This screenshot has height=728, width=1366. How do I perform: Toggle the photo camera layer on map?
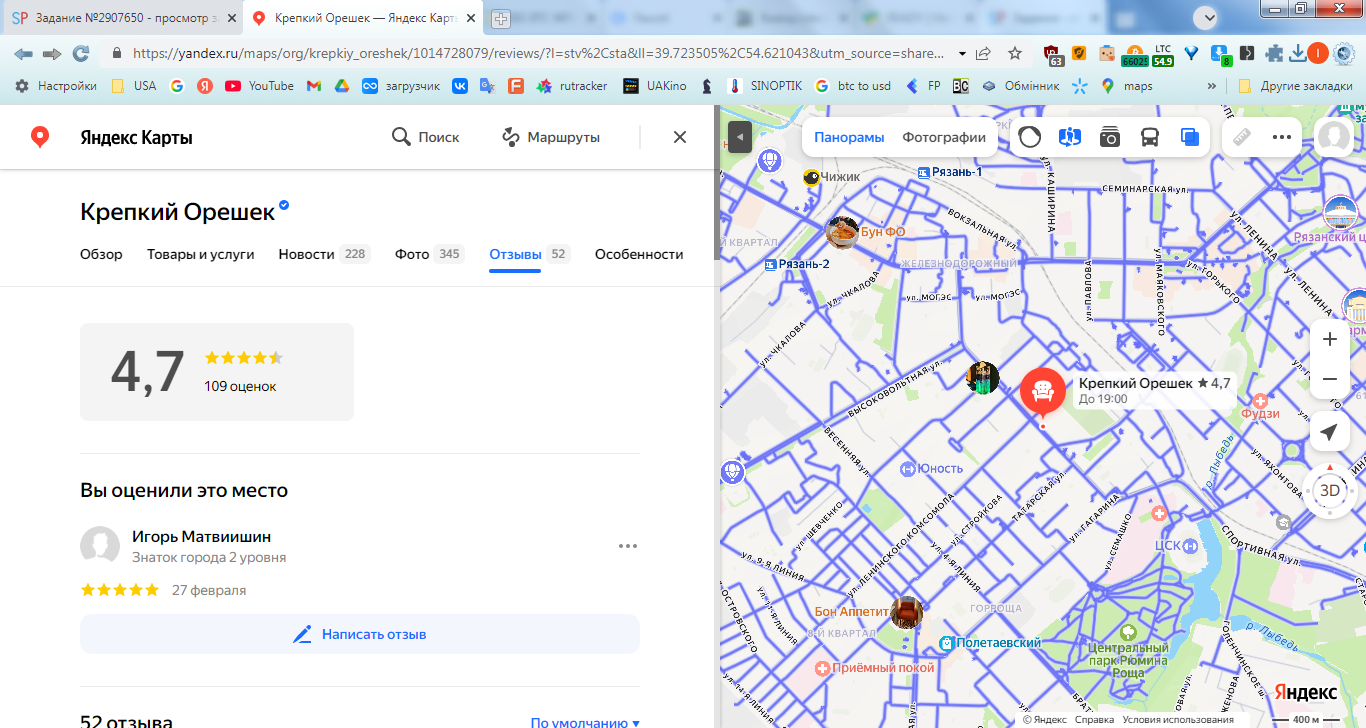(1110, 137)
